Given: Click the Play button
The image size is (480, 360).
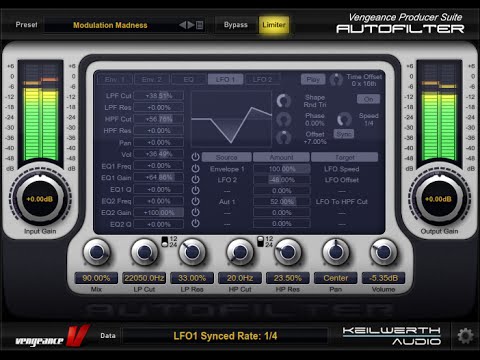Looking at the screenshot, I should [313, 79].
